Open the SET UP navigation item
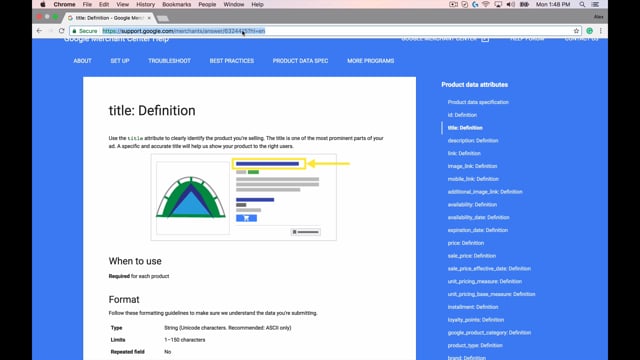 pyautogui.click(x=120, y=61)
